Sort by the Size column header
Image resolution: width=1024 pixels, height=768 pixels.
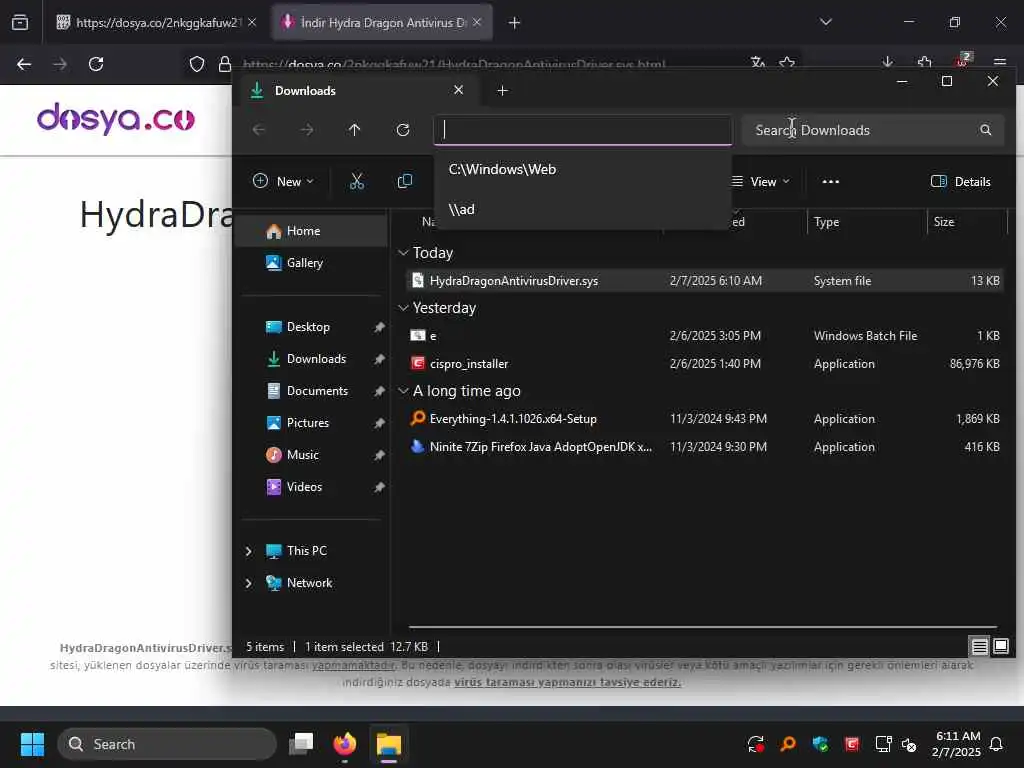[x=967, y=222]
